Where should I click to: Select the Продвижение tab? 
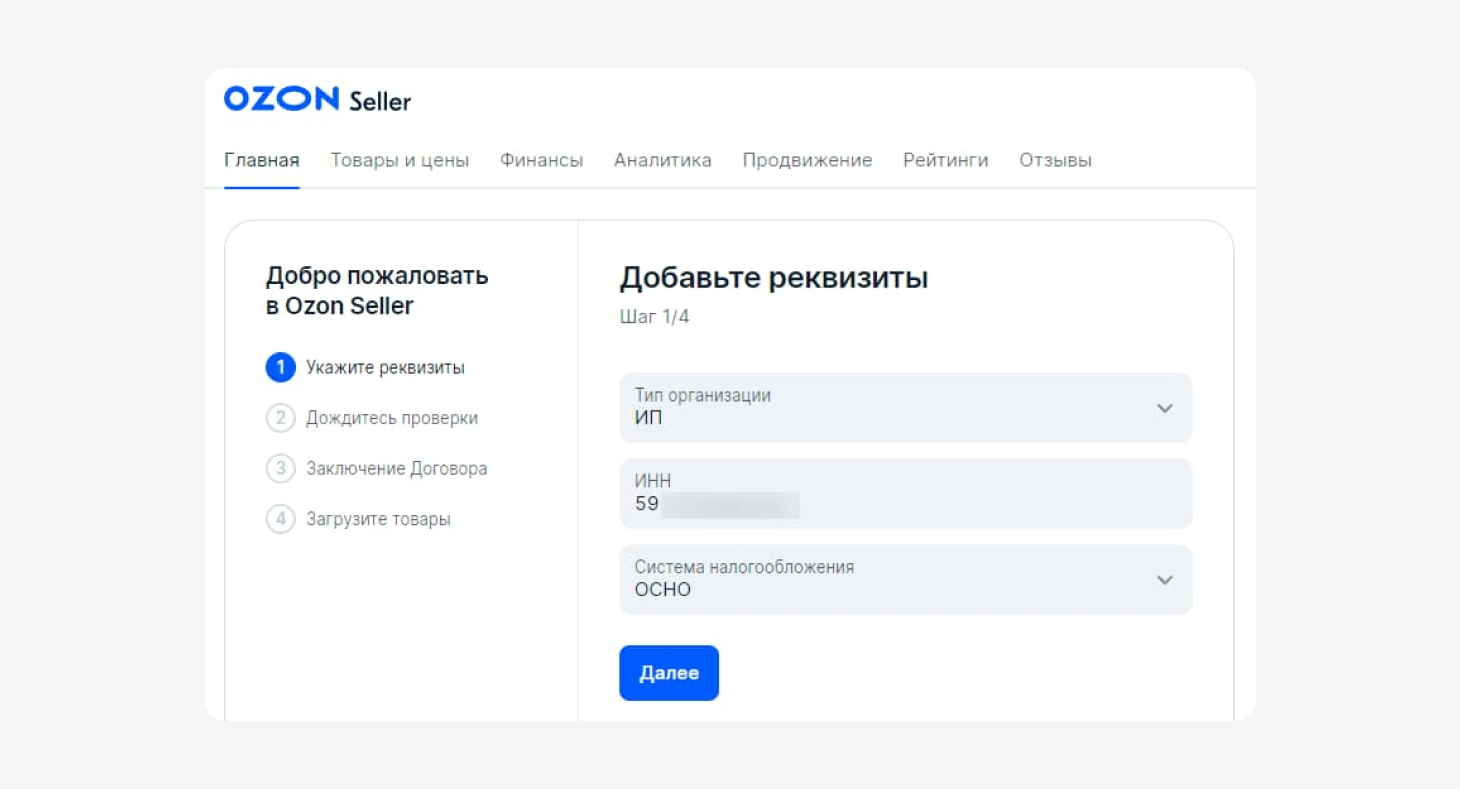coord(807,160)
